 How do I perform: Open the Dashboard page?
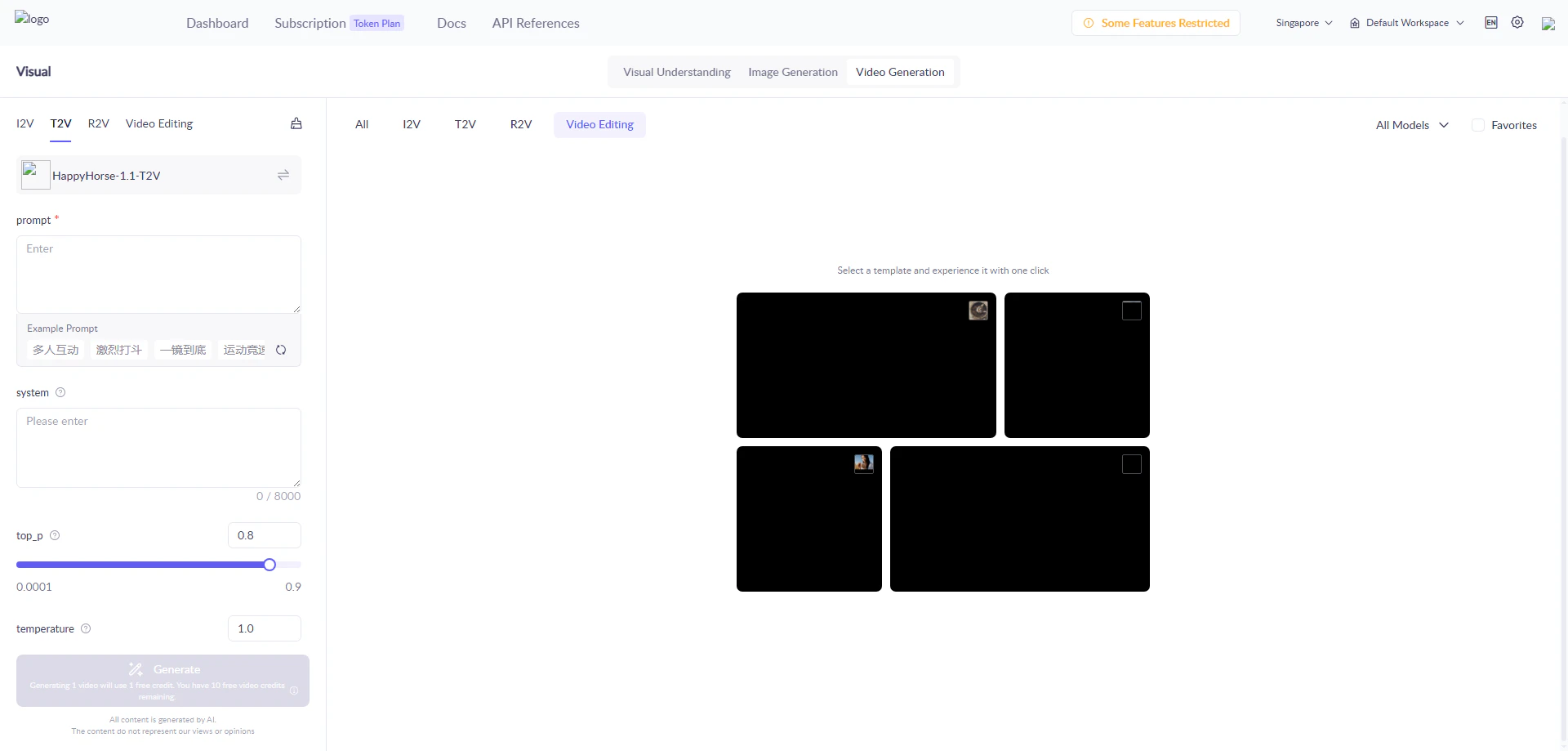[217, 23]
